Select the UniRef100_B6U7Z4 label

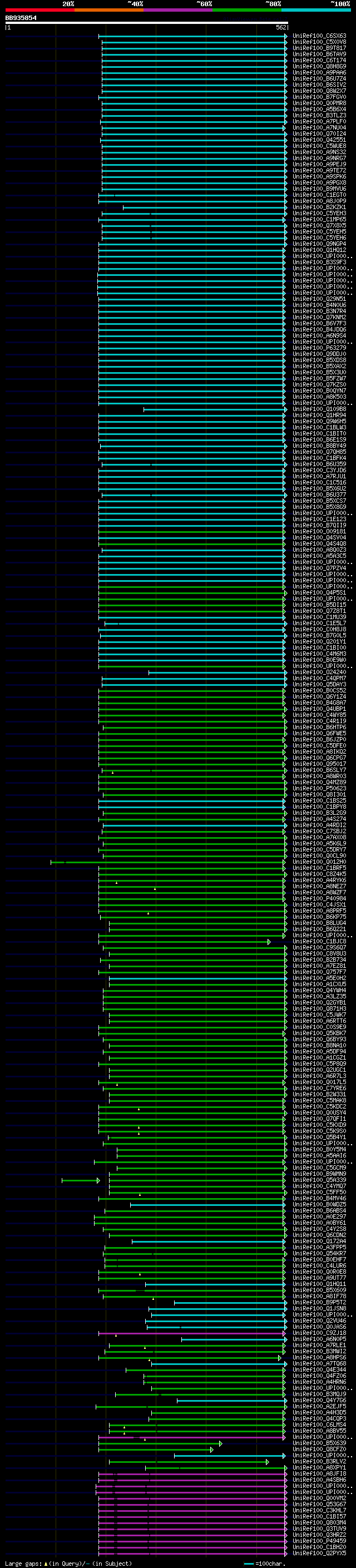tap(319, 78)
